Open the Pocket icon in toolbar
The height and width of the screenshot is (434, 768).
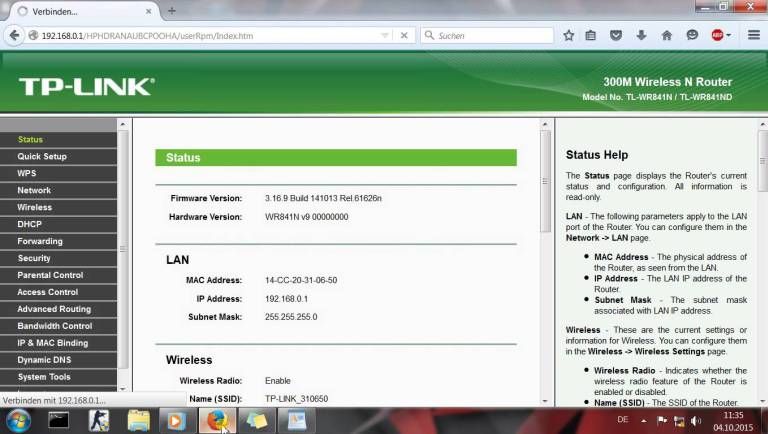pos(616,35)
